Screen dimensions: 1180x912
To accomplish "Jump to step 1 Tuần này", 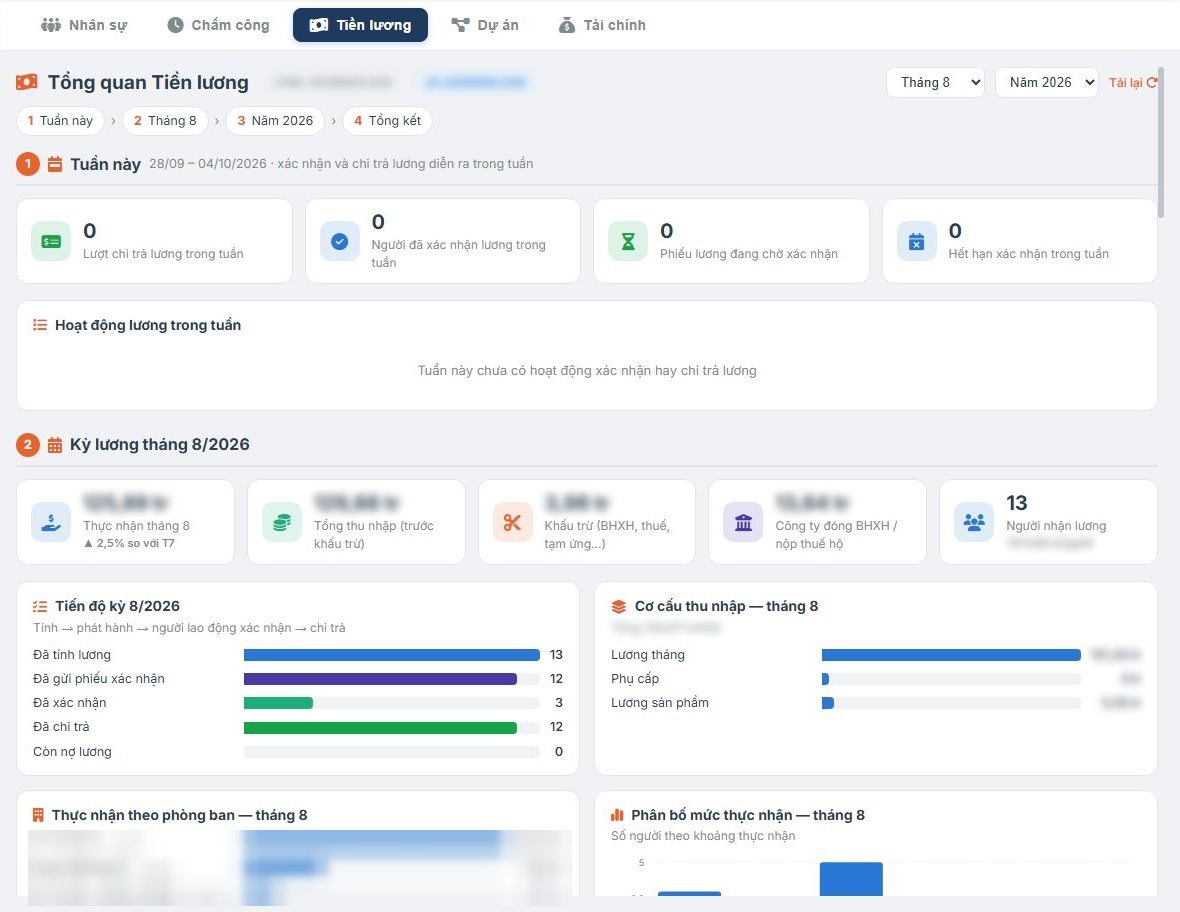I will 60,120.
